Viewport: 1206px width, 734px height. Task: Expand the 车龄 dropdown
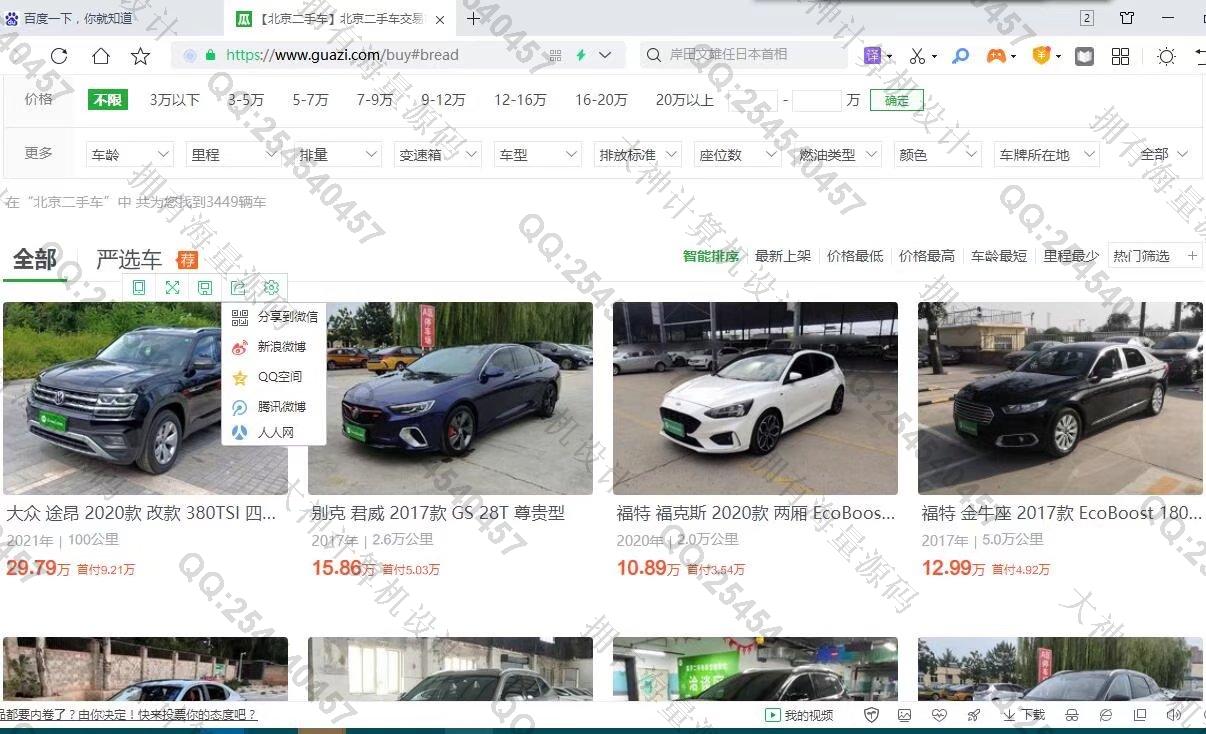pos(130,155)
